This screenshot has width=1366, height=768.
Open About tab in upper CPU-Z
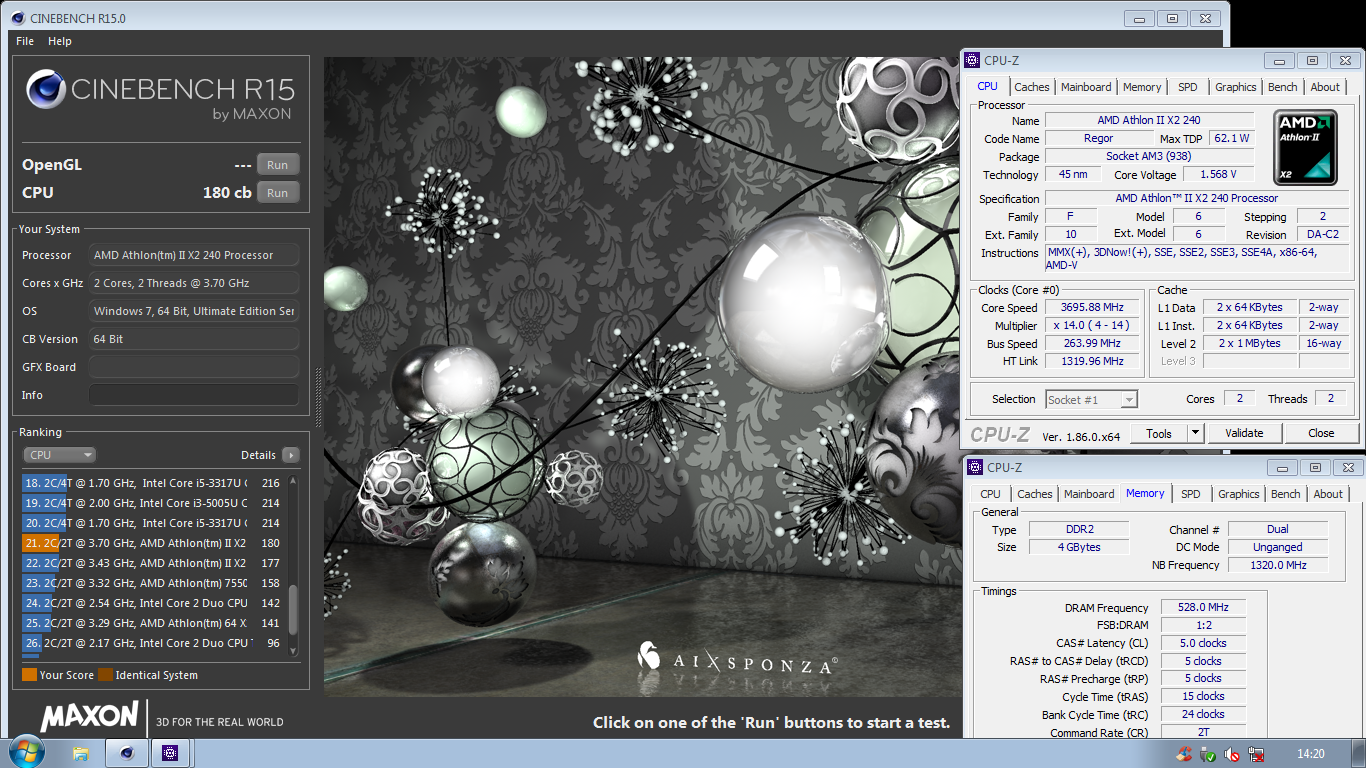pos(1325,87)
